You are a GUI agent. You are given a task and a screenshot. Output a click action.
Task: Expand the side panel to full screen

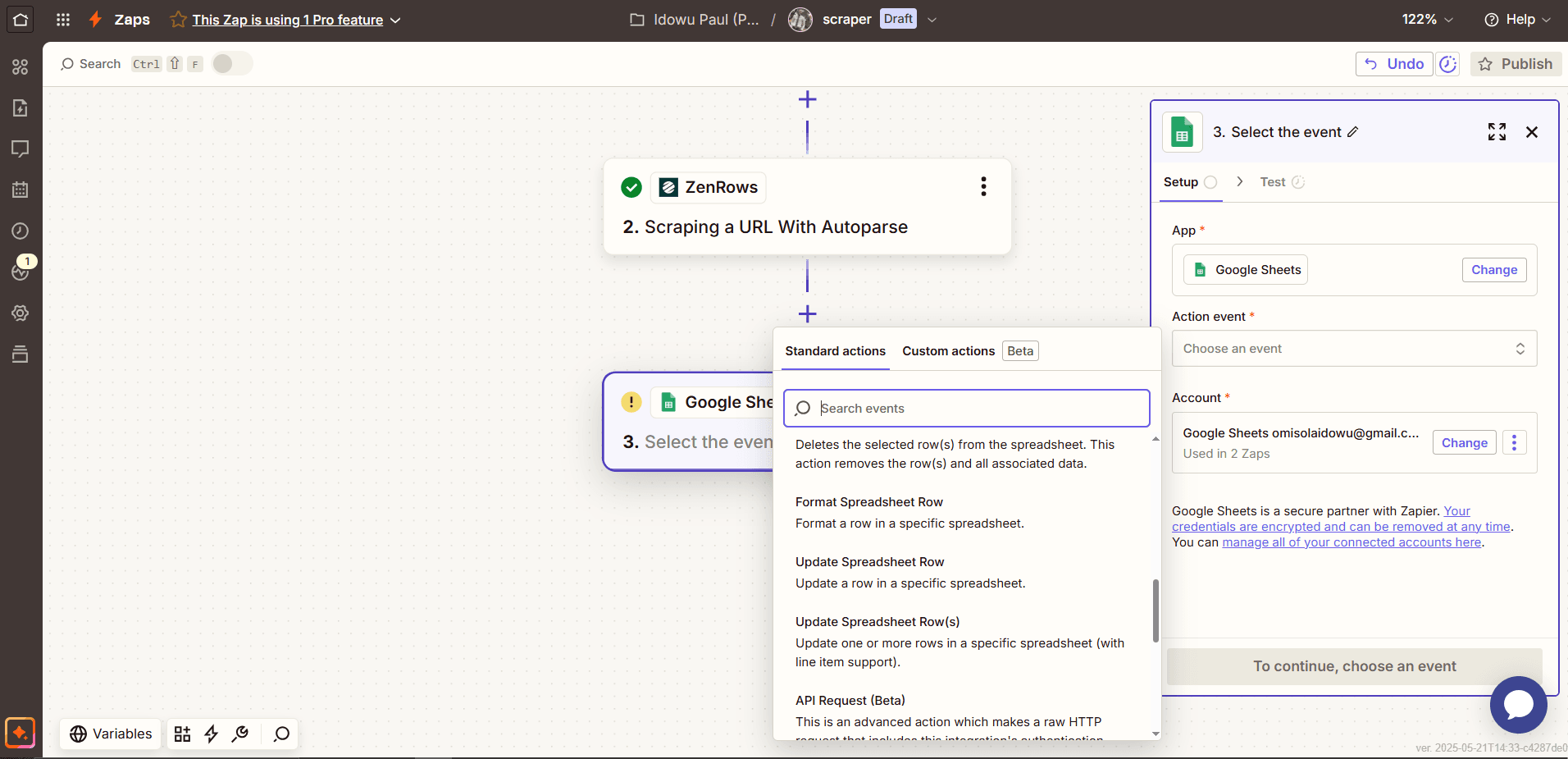click(1497, 132)
